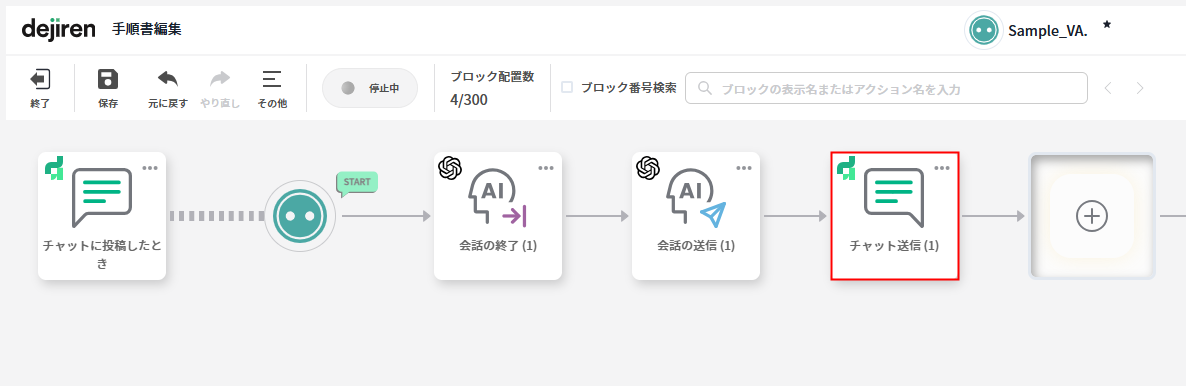This screenshot has width=1186, height=386.
Task: Open options menu on チャットに投稿したとき block
Action: (x=149, y=168)
